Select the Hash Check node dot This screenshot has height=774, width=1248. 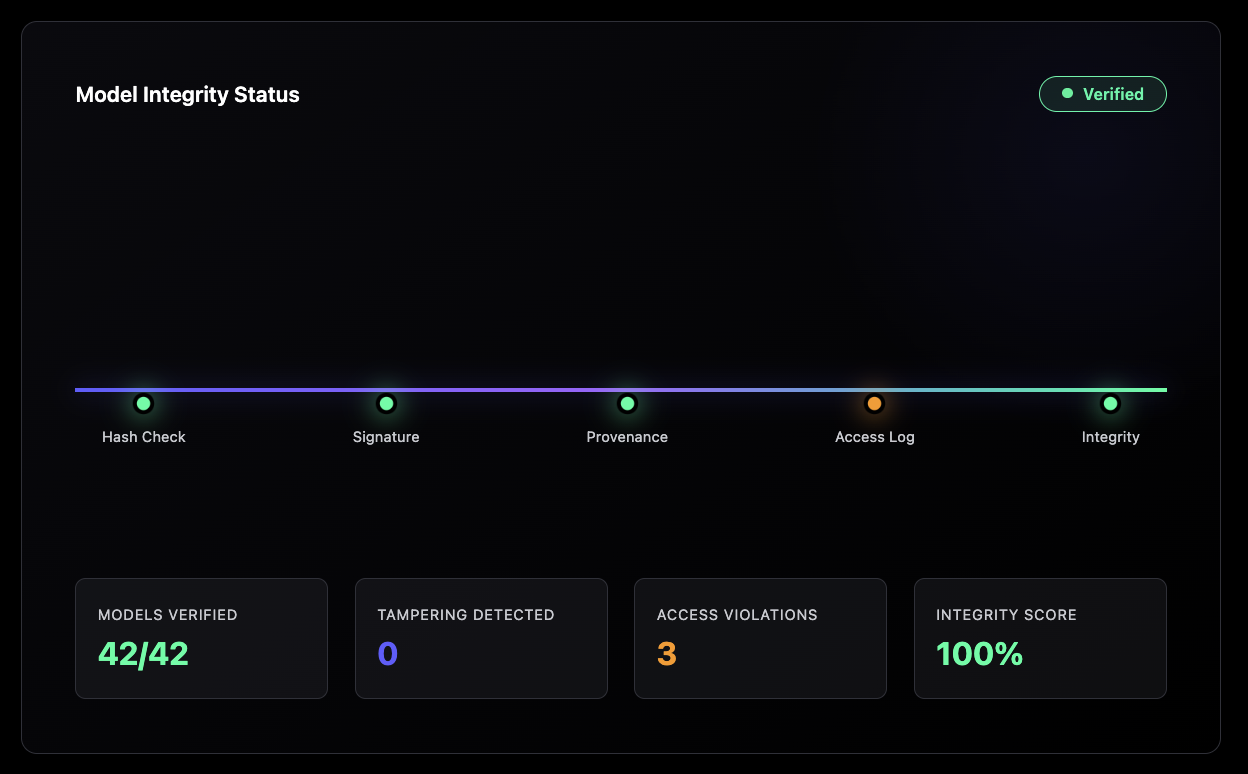coord(143,404)
